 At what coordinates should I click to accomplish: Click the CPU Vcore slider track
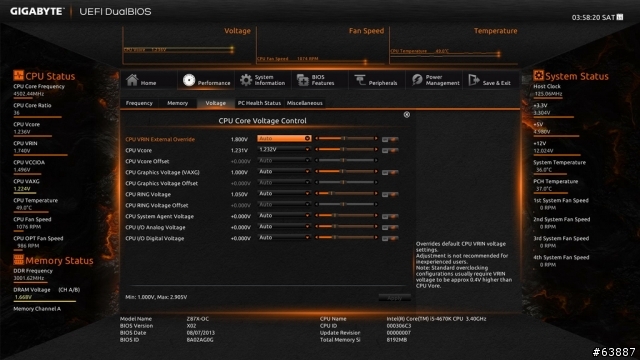pos(346,149)
